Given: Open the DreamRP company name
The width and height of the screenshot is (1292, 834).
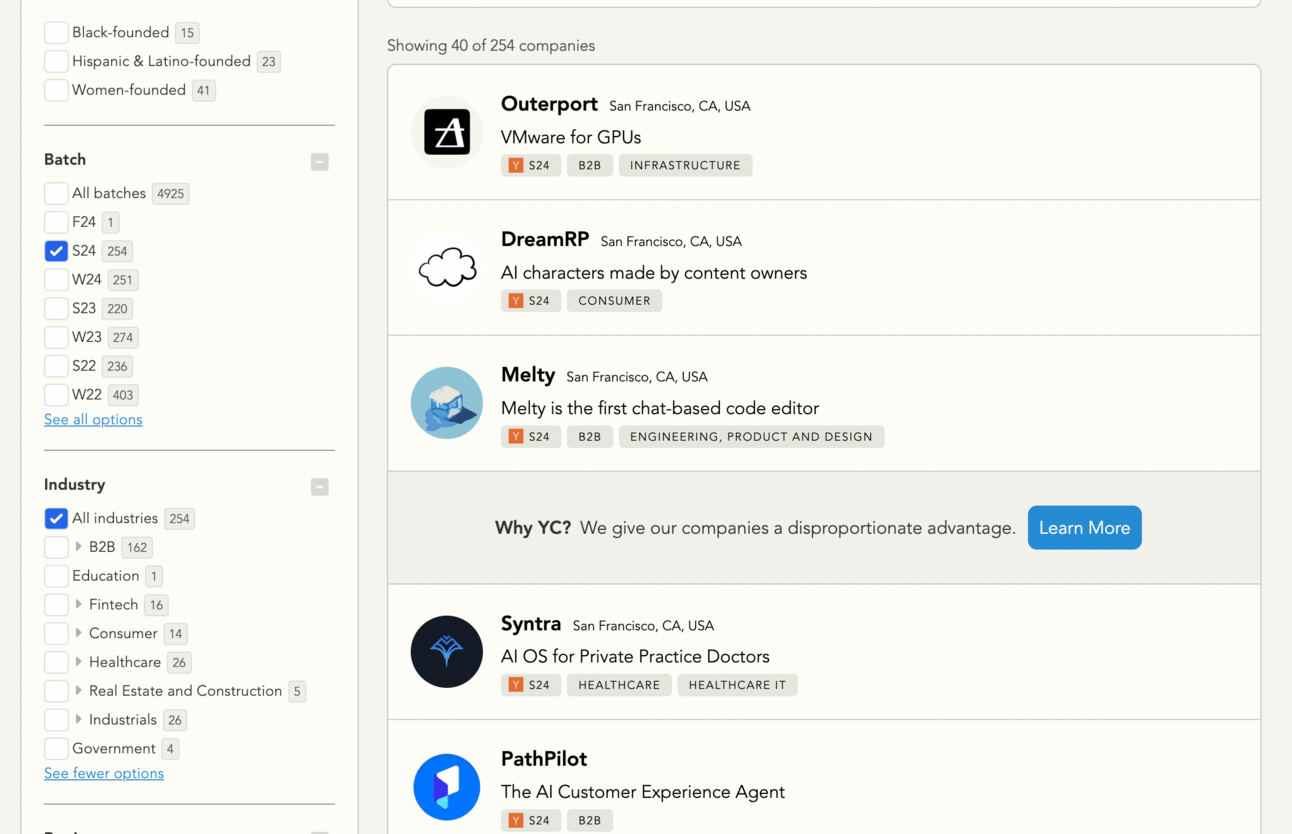Looking at the screenshot, I should [545, 240].
